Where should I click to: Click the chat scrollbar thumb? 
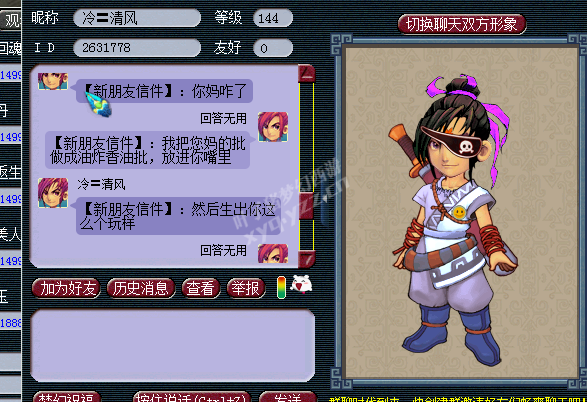click(x=307, y=206)
